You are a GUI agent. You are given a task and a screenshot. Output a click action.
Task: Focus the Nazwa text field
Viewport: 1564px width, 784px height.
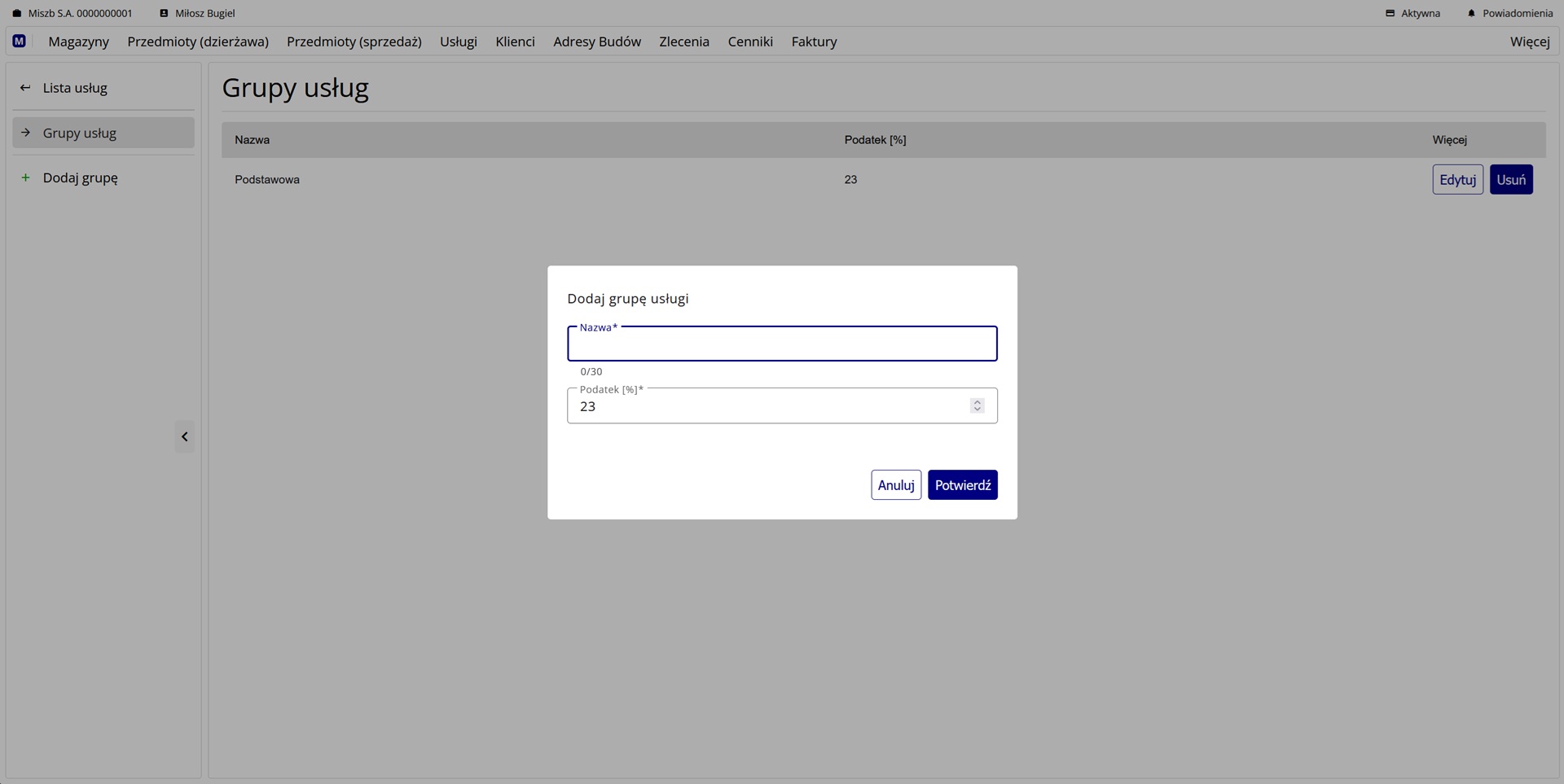pos(781,344)
